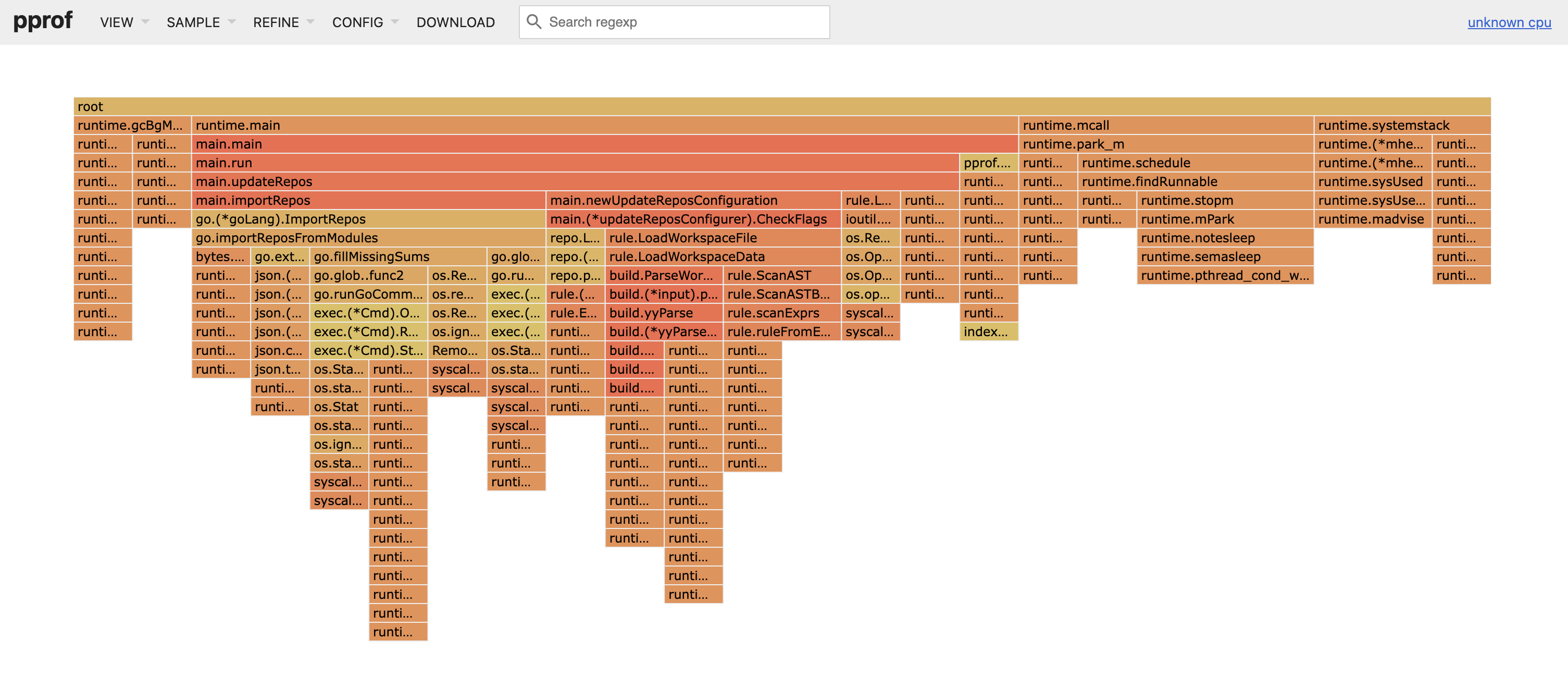Image resolution: width=1568 pixels, height=689 pixels.
Task: Click the main.newUpdateReposConfiguration frame
Action: coord(693,201)
